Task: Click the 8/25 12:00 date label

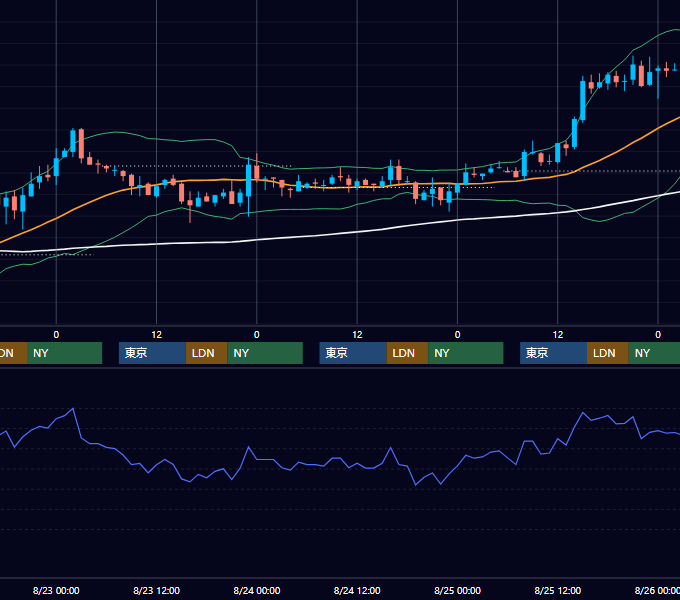Action: (x=558, y=590)
